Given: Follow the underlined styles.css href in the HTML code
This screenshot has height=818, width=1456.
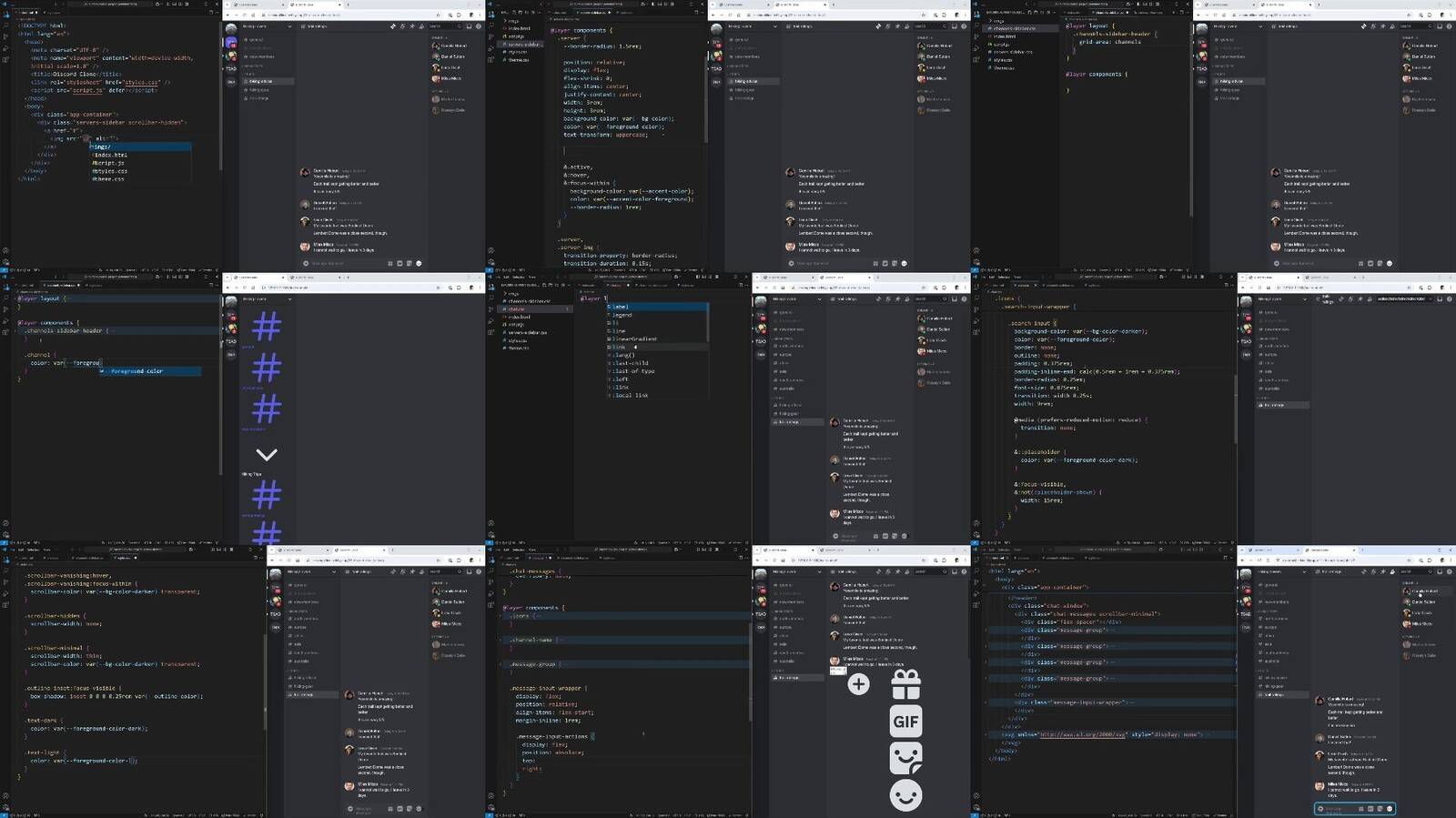Looking at the screenshot, I should pyautogui.click(x=141, y=82).
